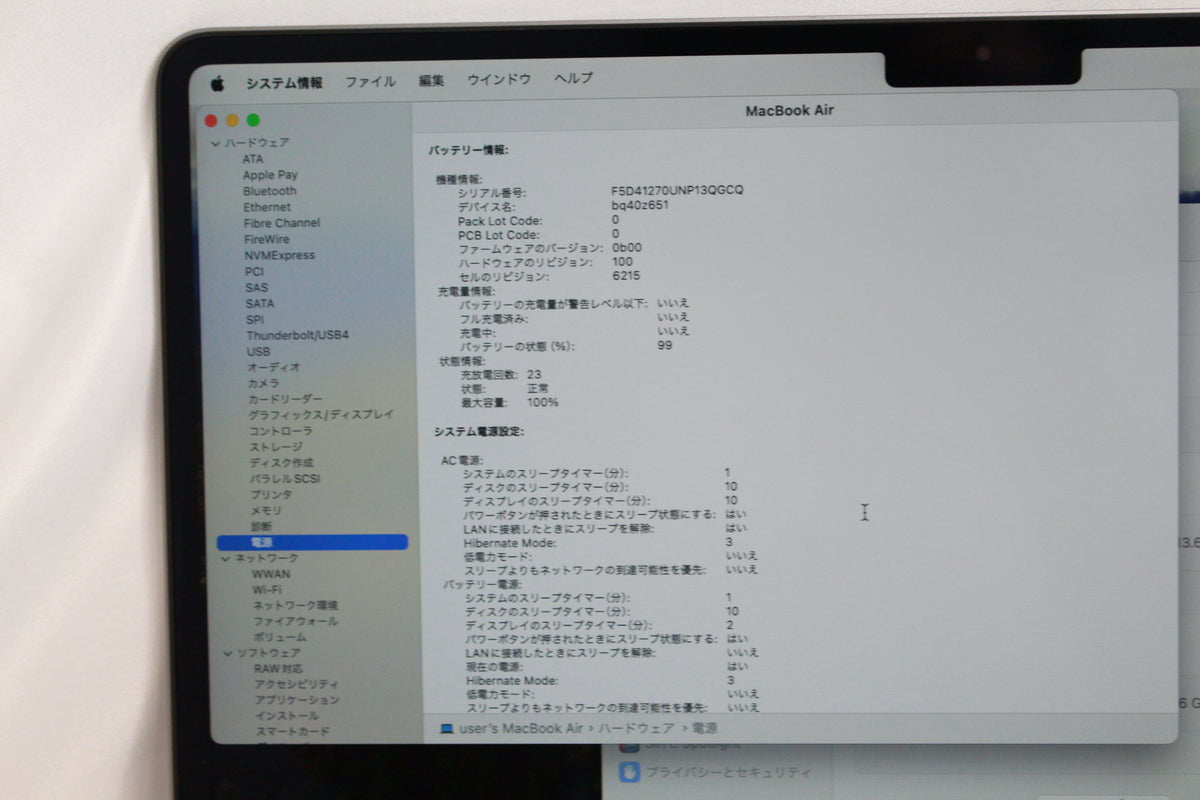This screenshot has width=1200, height=800.
Task: Click the MacBook computer icon in path bar
Action: [x=446, y=729]
